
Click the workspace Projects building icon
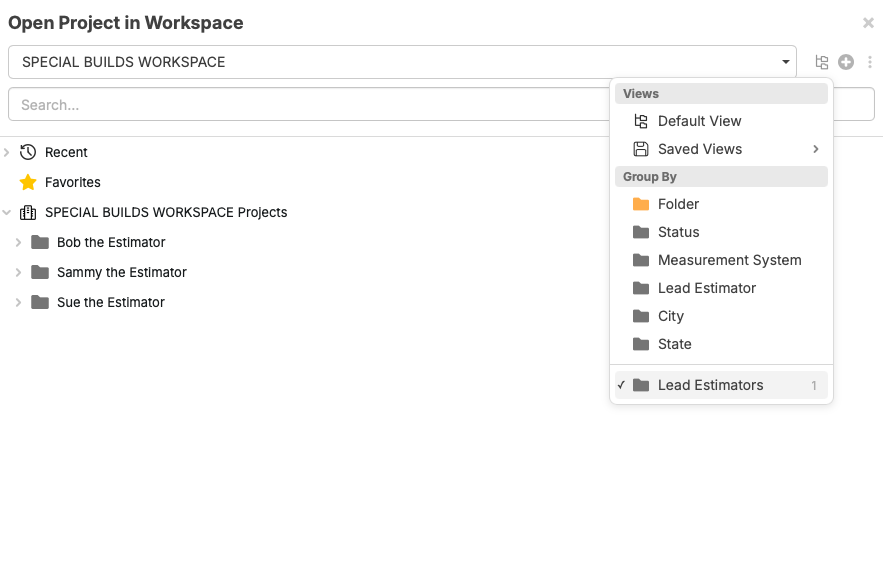click(28, 212)
